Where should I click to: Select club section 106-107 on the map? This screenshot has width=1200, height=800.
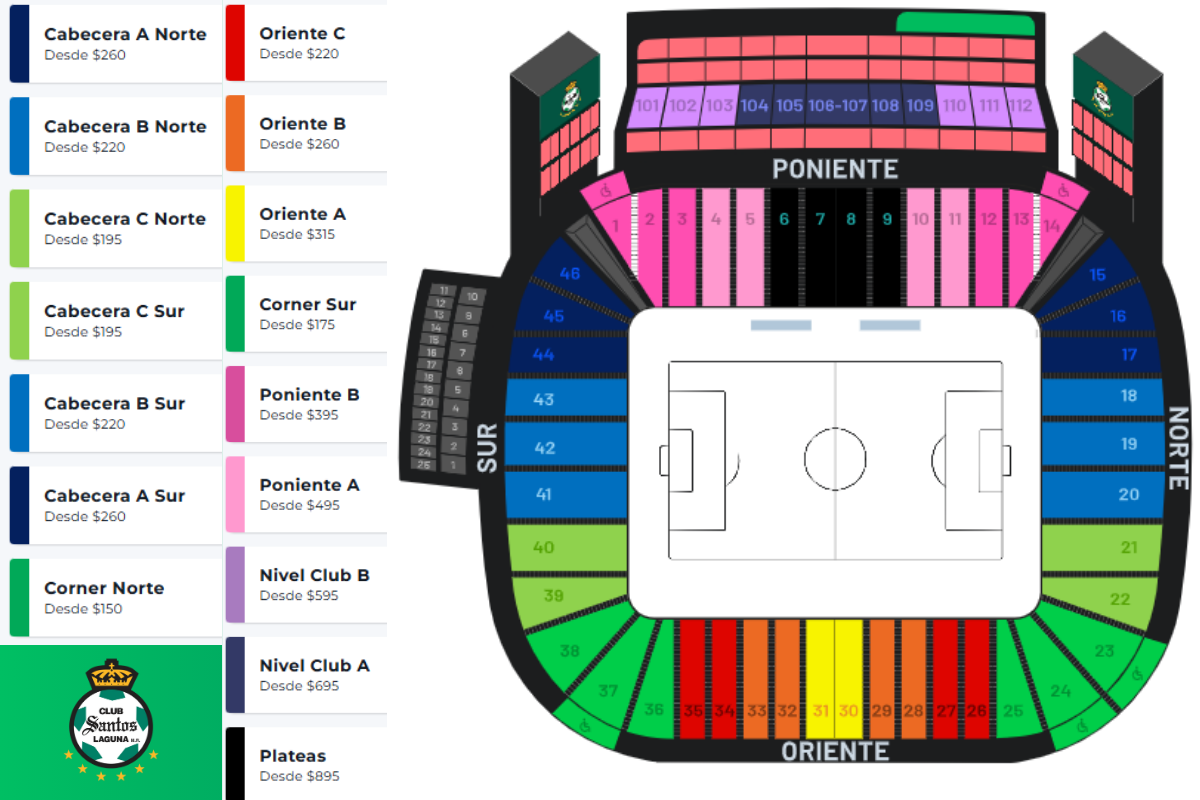coord(837,106)
